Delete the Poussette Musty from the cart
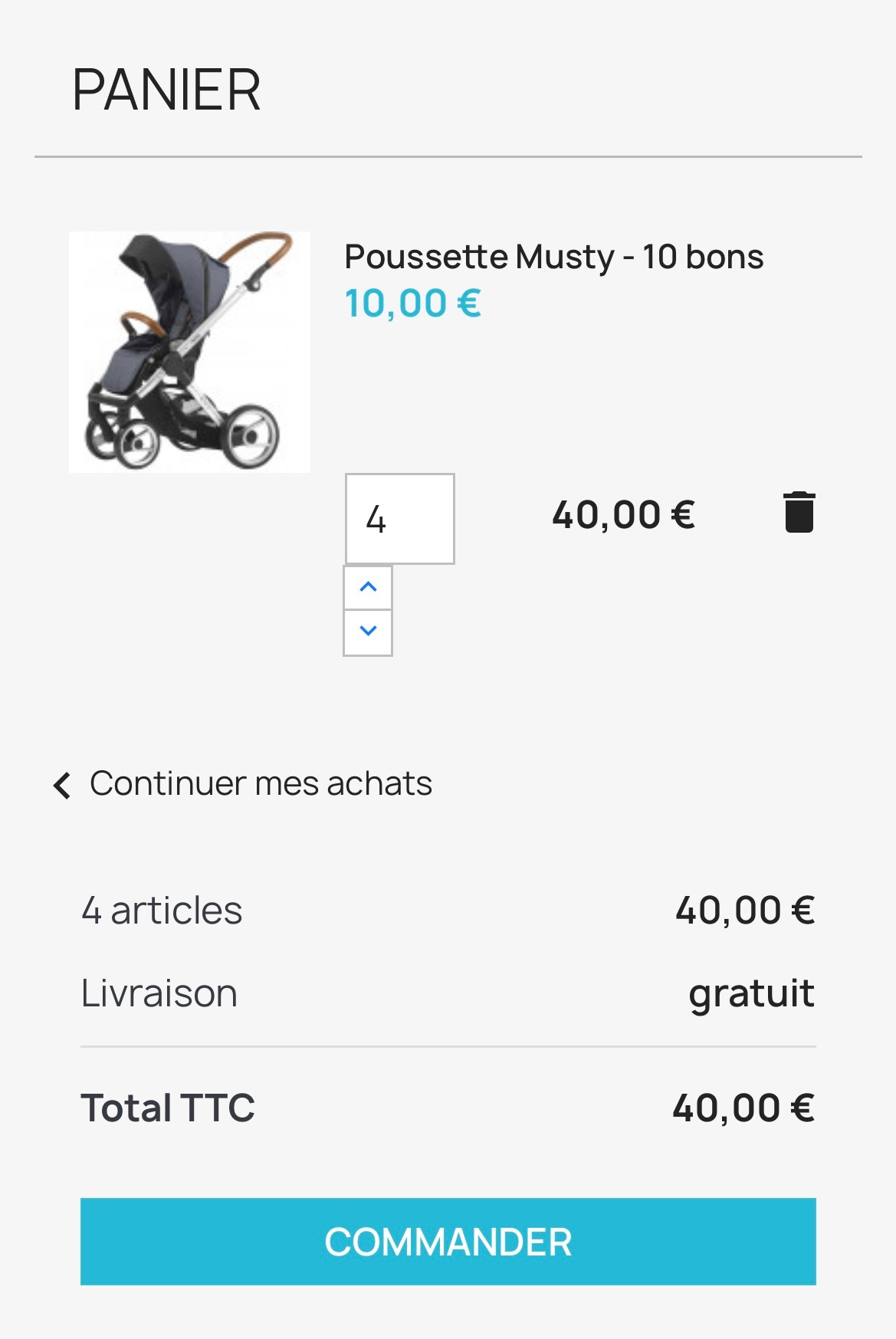The width and height of the screenshot is (896, 1339). [800, 514]
